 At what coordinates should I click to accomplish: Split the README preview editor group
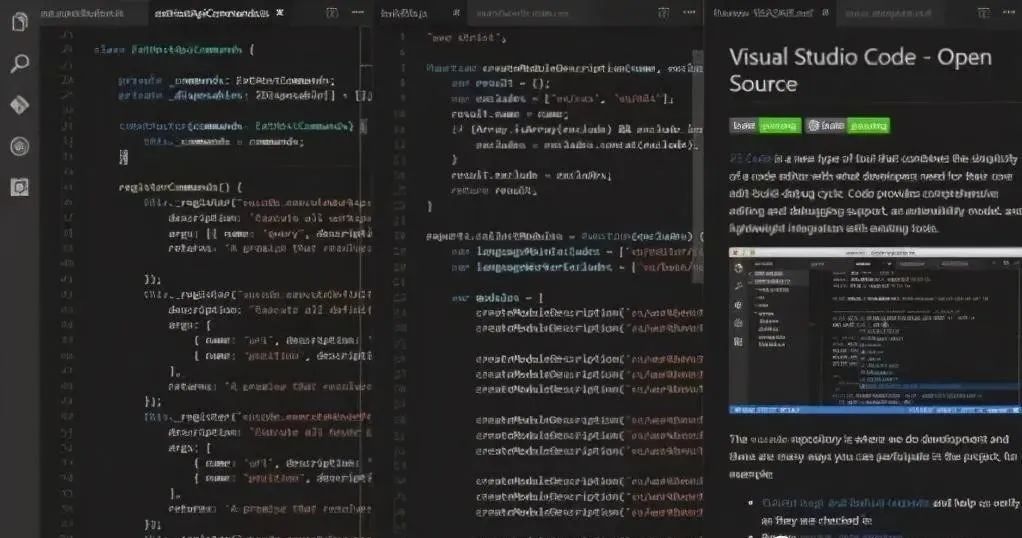pyautogui.click(x=984, y=12)
